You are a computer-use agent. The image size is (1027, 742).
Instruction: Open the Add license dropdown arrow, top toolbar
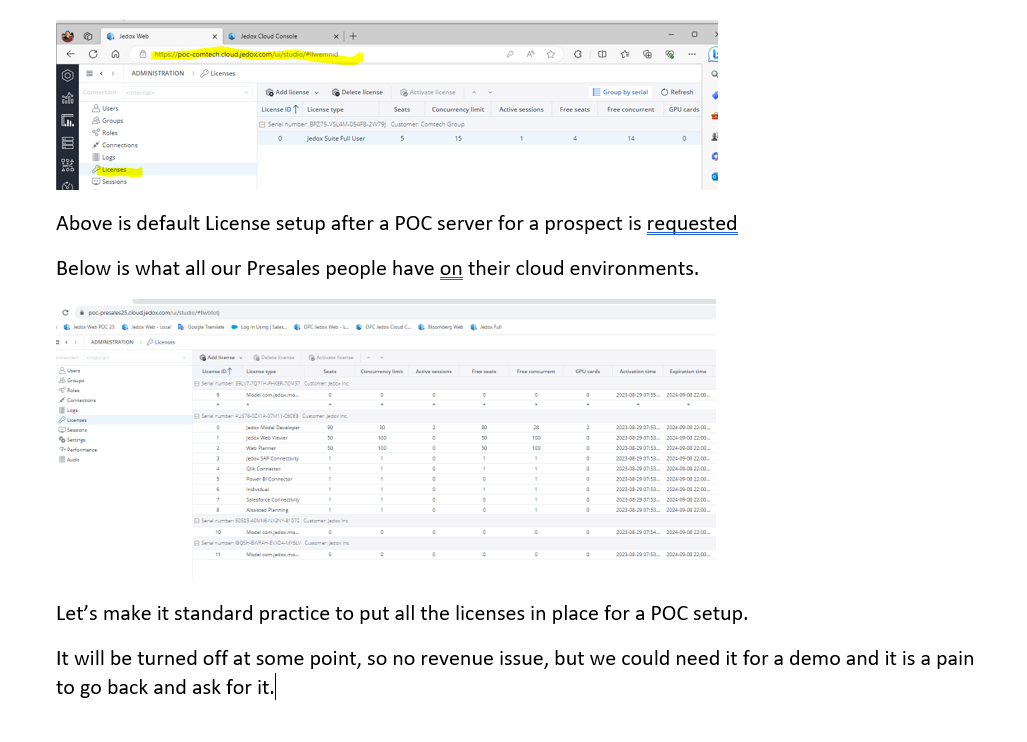click(317, 92)
